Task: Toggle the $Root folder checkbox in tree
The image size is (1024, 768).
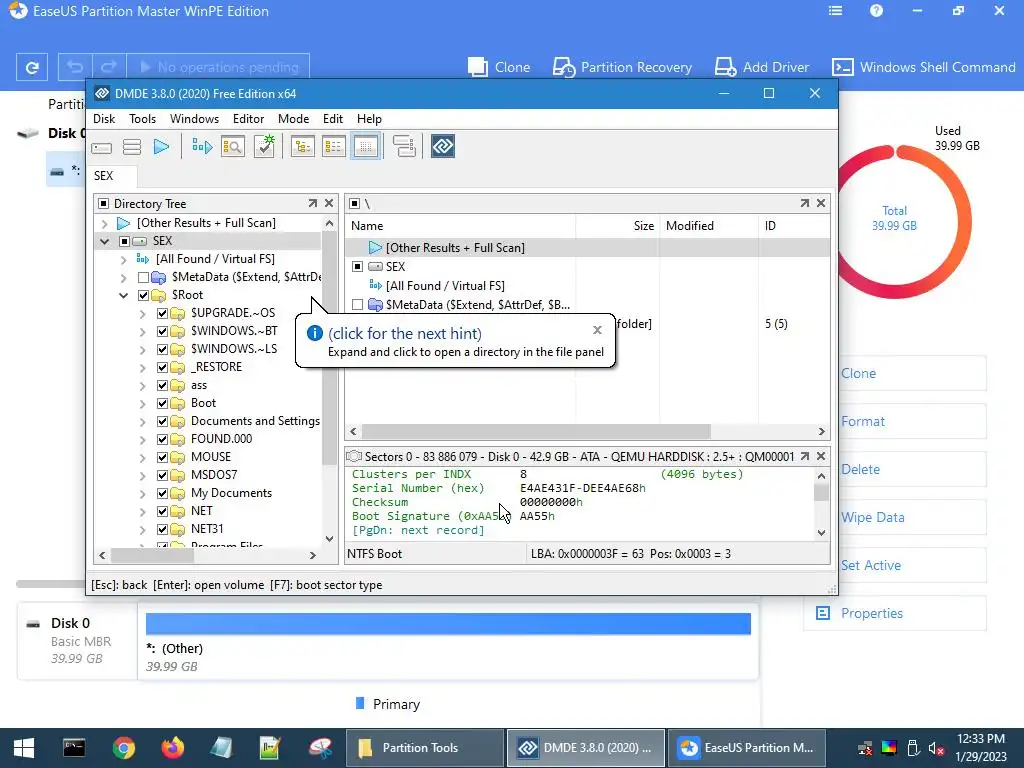Action: [144, 295]
